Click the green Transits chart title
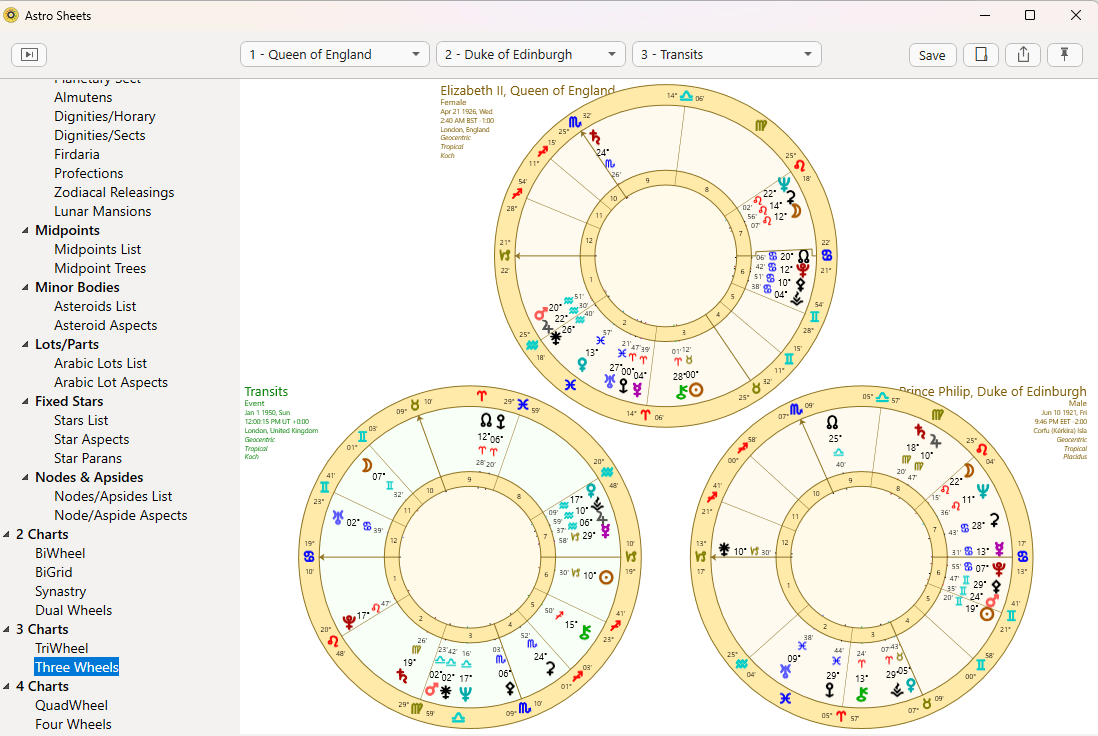The height and width of the screenshot is (736, 1098). (266, 391)
